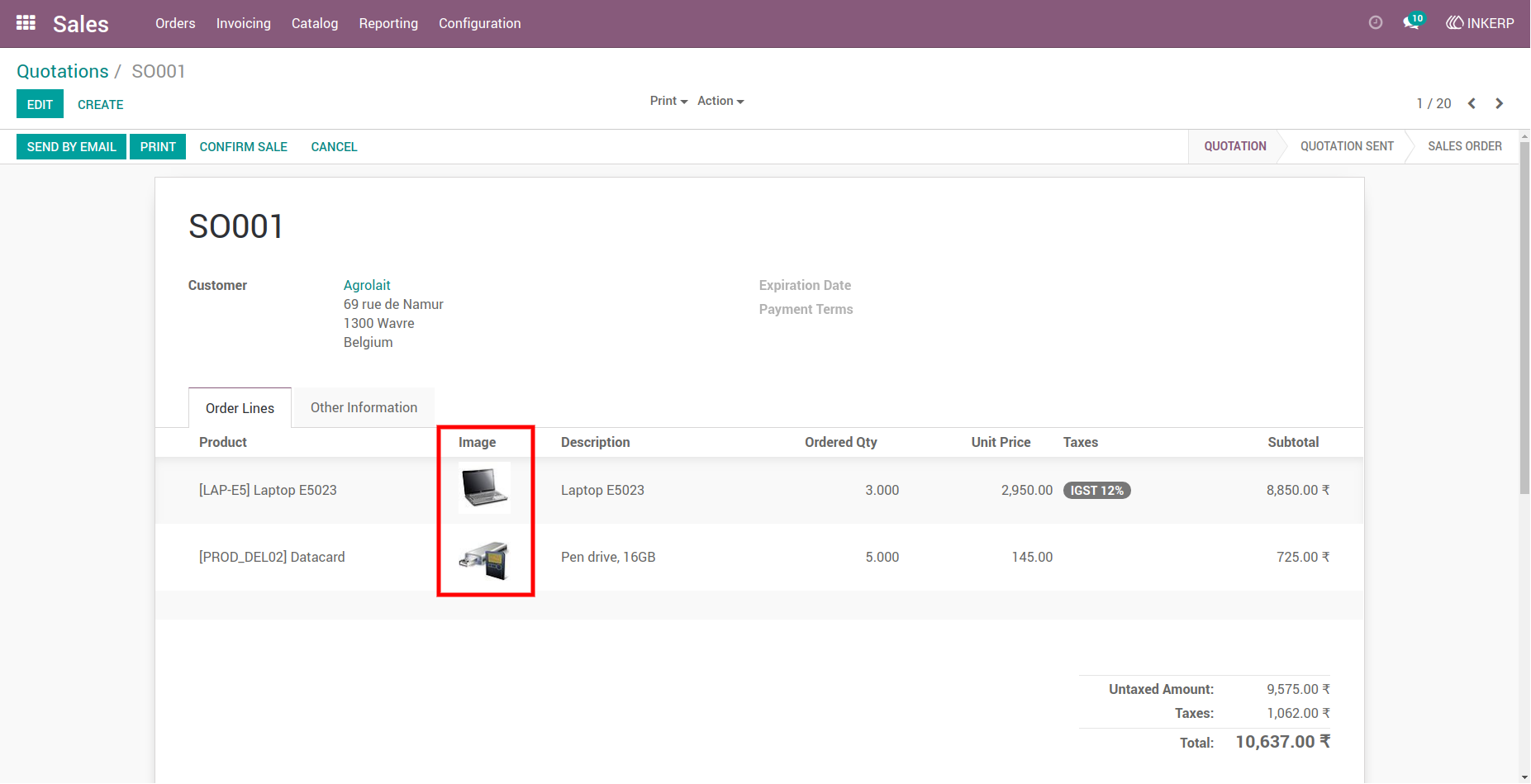1531x784 pixels.
Task: Open the Configuration menu
Action: click(480, 23)
